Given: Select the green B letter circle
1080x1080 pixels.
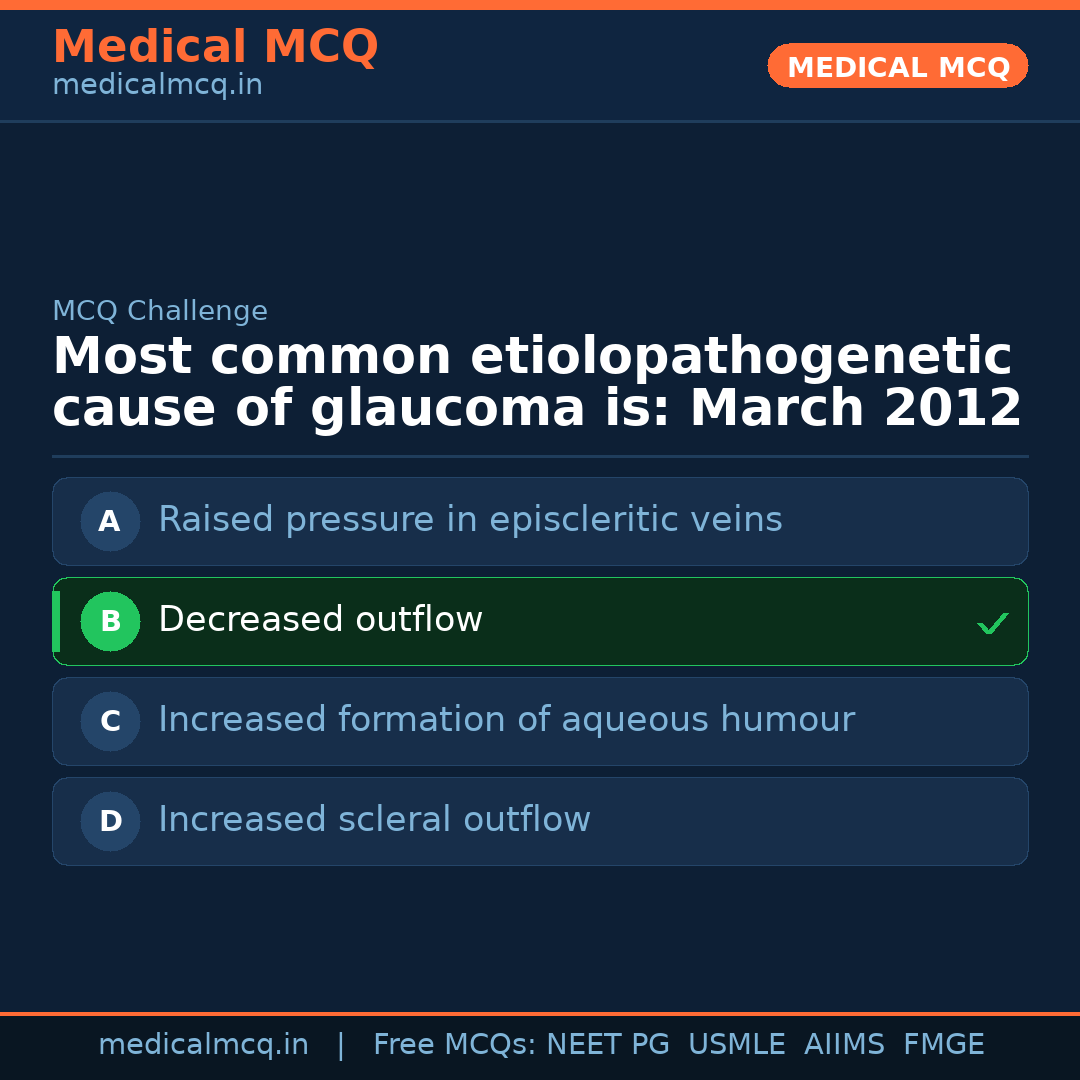Looking at the screenshot, I should point(110,621).
